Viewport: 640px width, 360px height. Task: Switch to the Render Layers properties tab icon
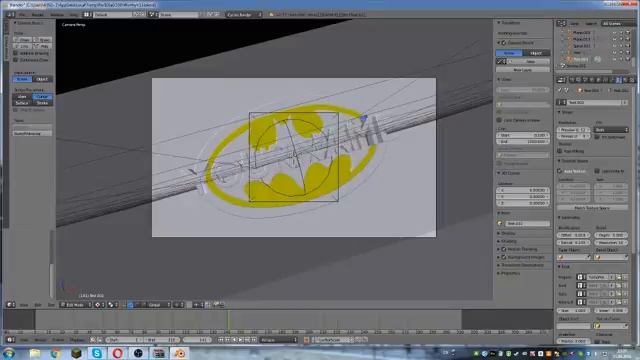(579, 80)
